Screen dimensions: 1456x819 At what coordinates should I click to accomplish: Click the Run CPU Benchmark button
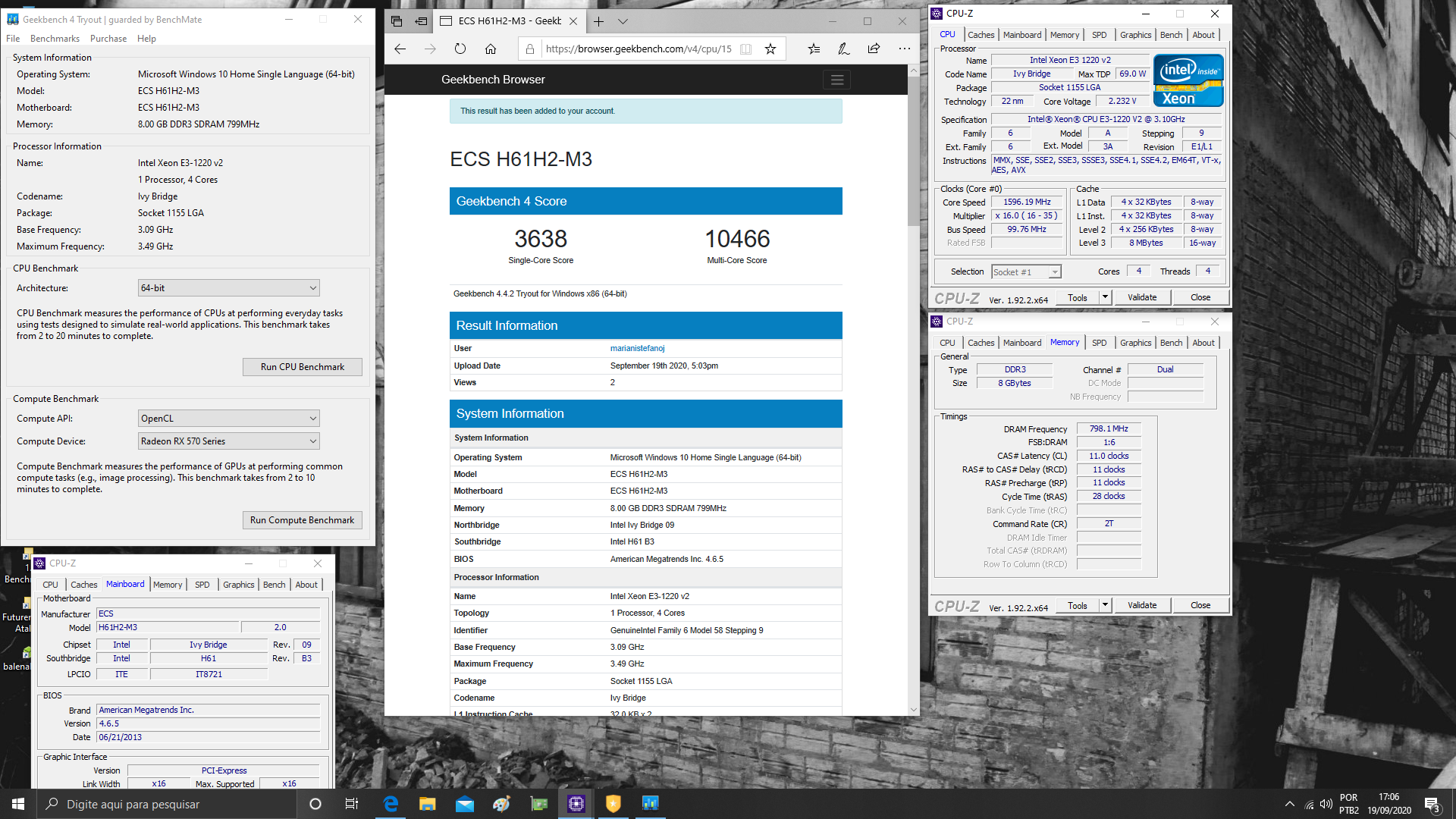[302, 367]
